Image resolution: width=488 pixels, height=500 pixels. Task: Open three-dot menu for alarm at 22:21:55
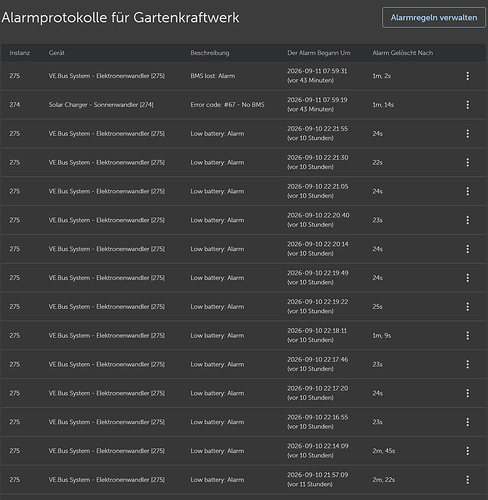(x=468, y=134)
